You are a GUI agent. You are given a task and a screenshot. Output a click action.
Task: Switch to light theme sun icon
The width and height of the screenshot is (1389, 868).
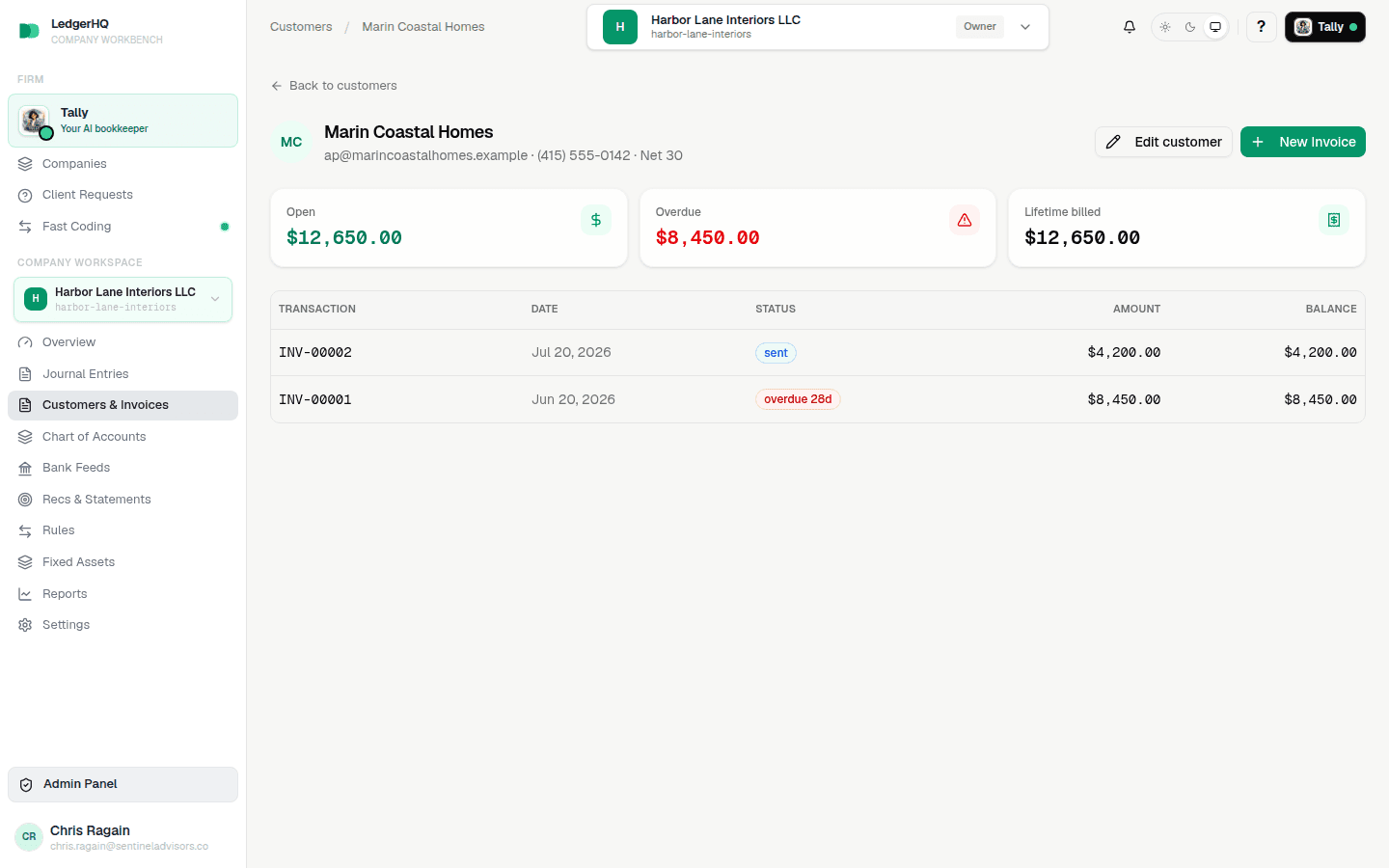coord(1165,27)
